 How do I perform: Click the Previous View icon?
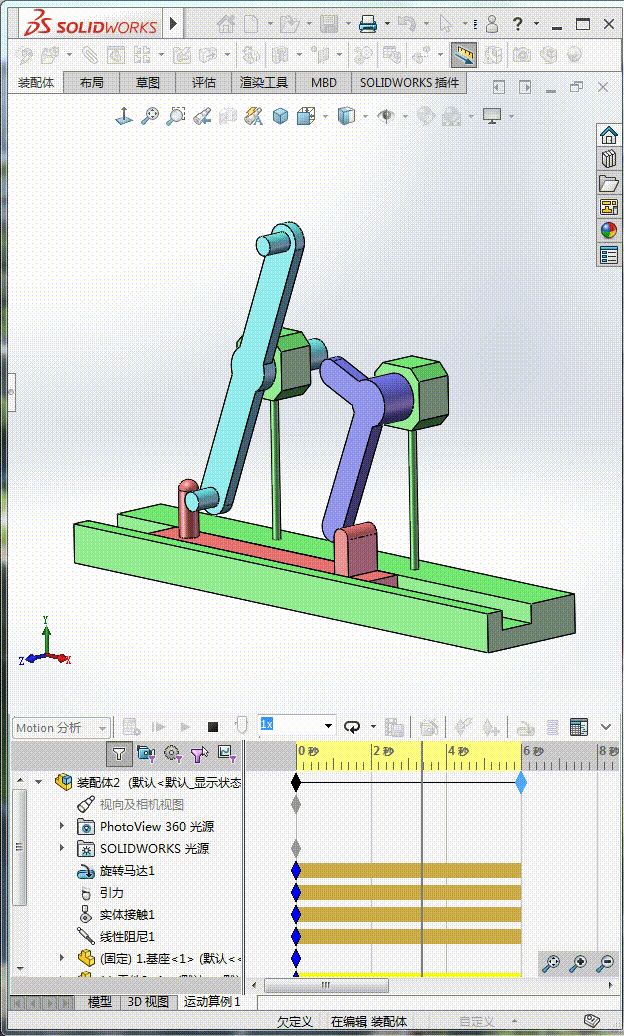[202, 116]
